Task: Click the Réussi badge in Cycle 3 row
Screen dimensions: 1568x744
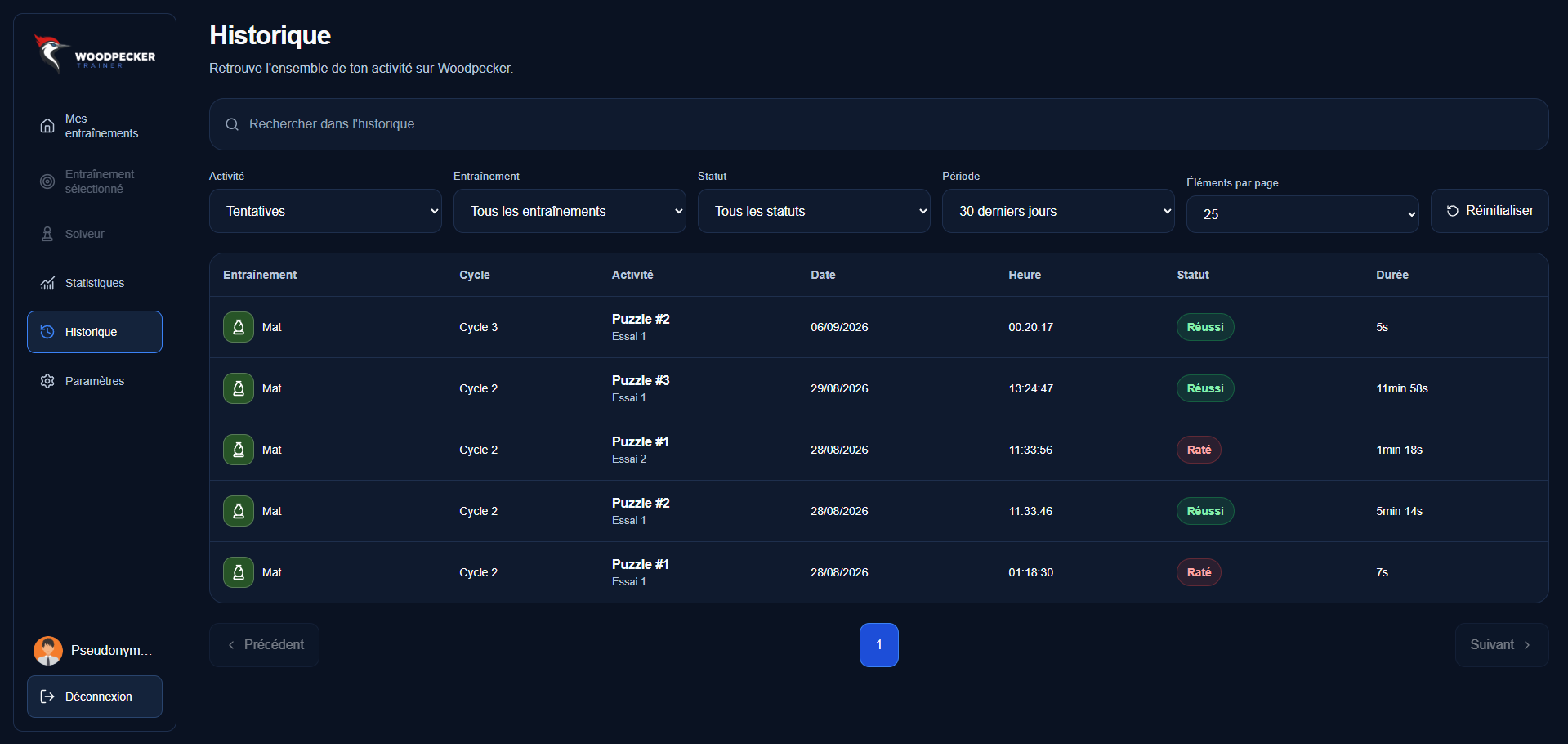Action: click(1205, 327)
